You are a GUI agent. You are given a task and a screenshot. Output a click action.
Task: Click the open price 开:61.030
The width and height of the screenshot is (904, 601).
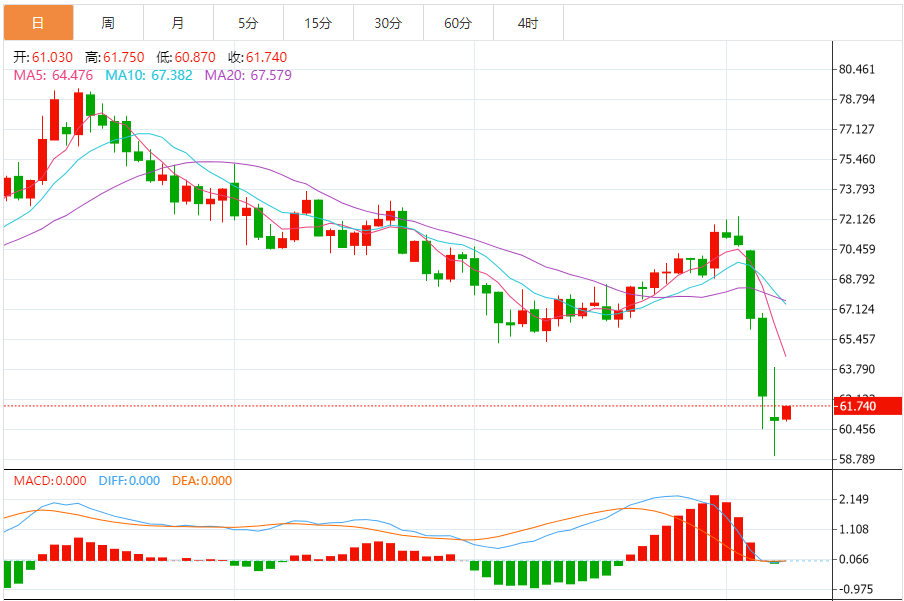click(43, 57)
